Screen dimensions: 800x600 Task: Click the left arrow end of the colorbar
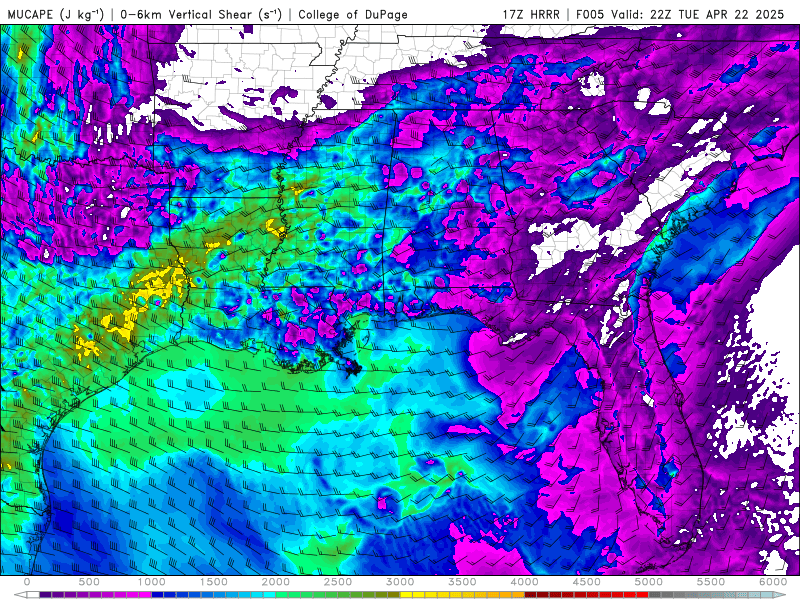click(x=20, y=594)
